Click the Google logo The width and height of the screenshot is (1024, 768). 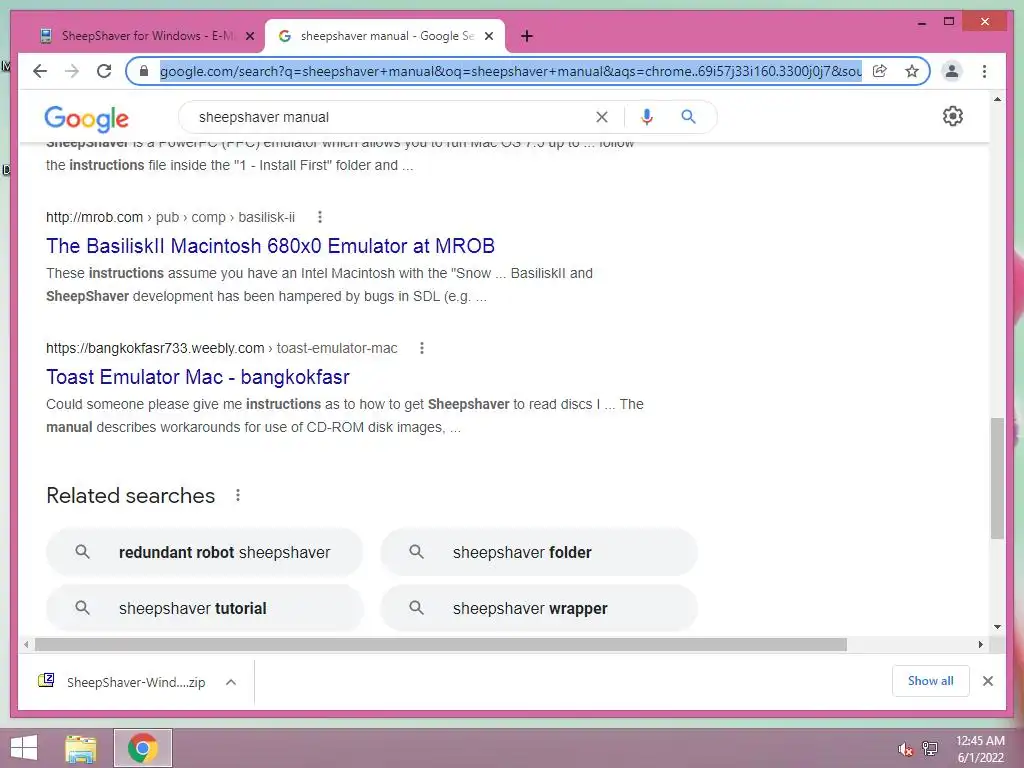point(86,118)
